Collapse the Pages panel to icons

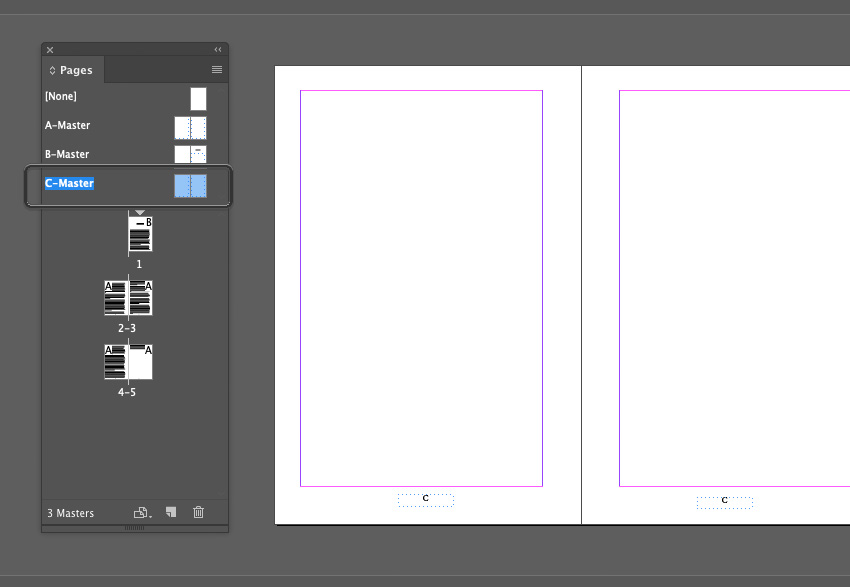pos(217,48)
